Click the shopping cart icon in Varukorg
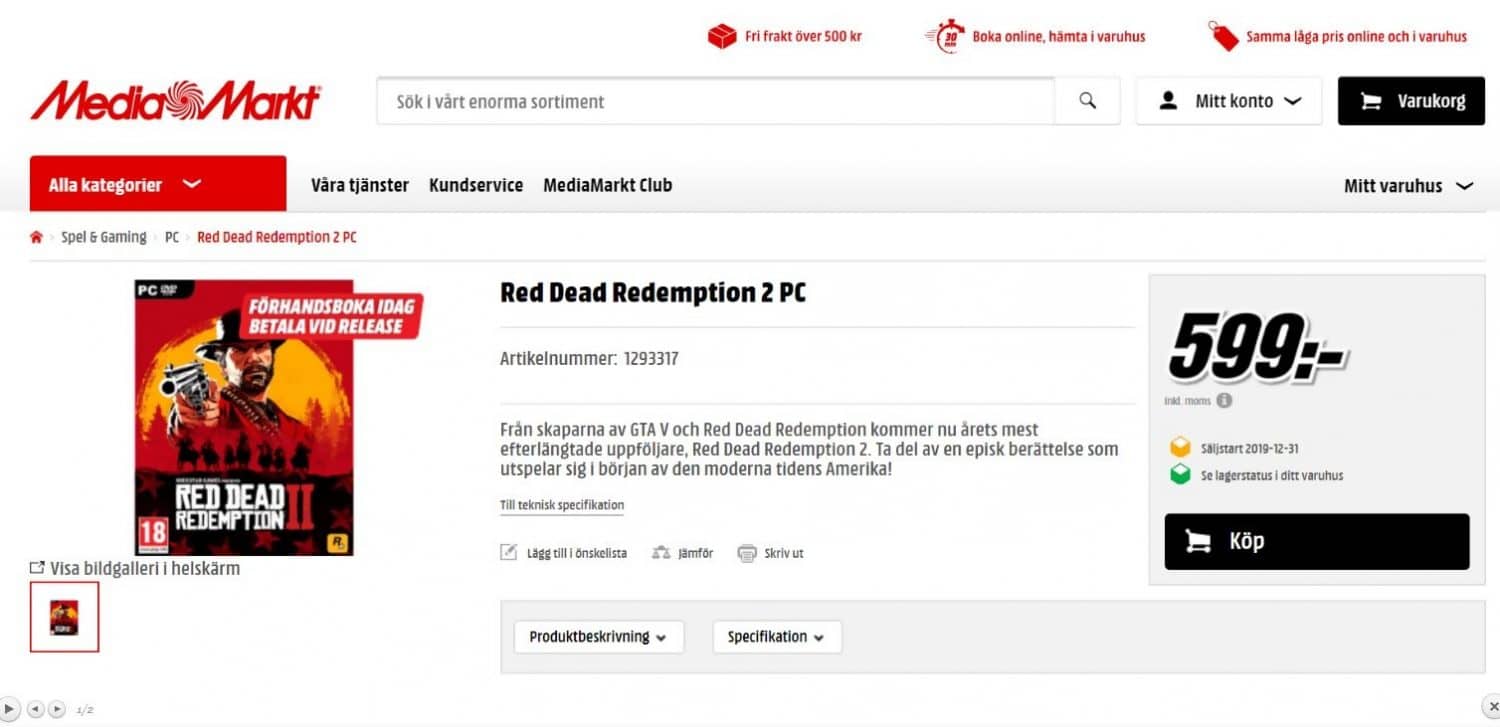This screenshot has height=727, width=1500. [x=1371, y=101]
